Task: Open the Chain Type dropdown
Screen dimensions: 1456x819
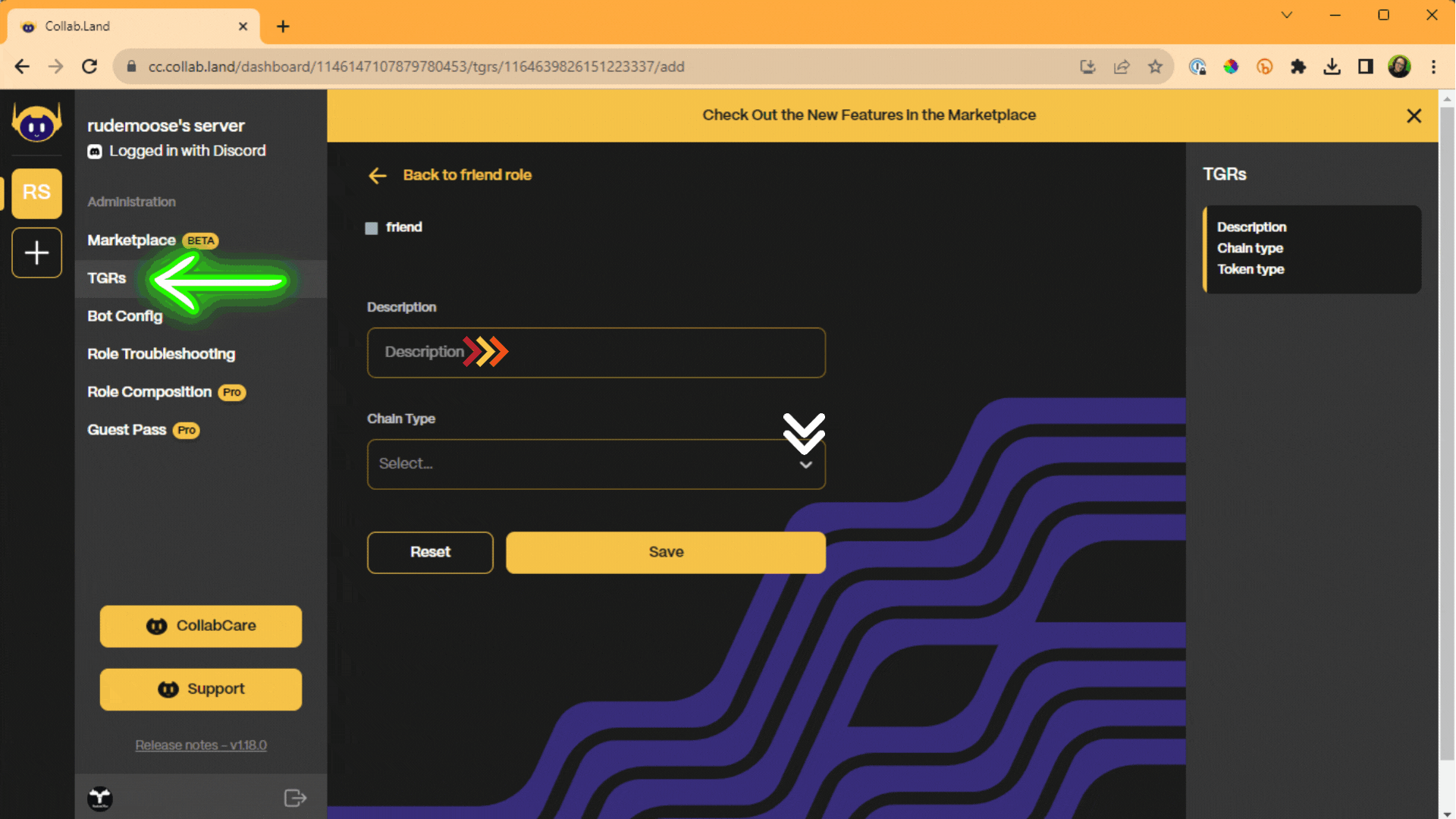Action: (596, 464)
